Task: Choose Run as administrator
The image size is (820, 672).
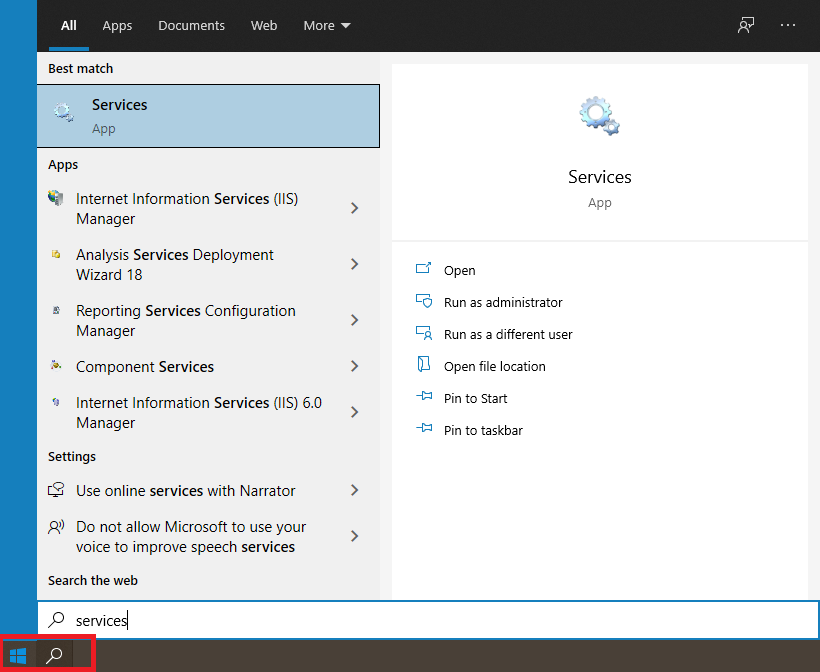Action: [x=503, y=302]
